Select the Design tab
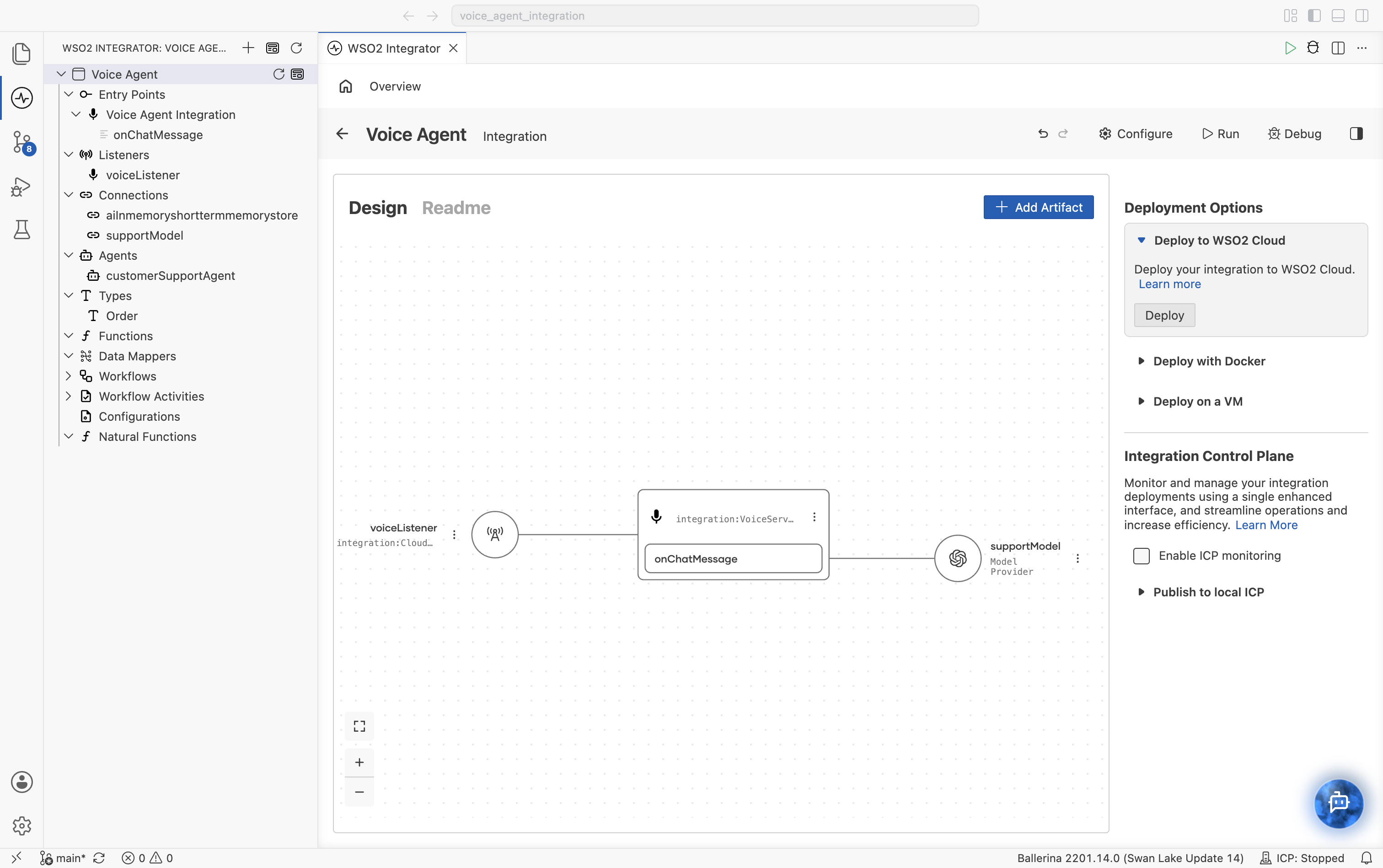 pos(378,207)
